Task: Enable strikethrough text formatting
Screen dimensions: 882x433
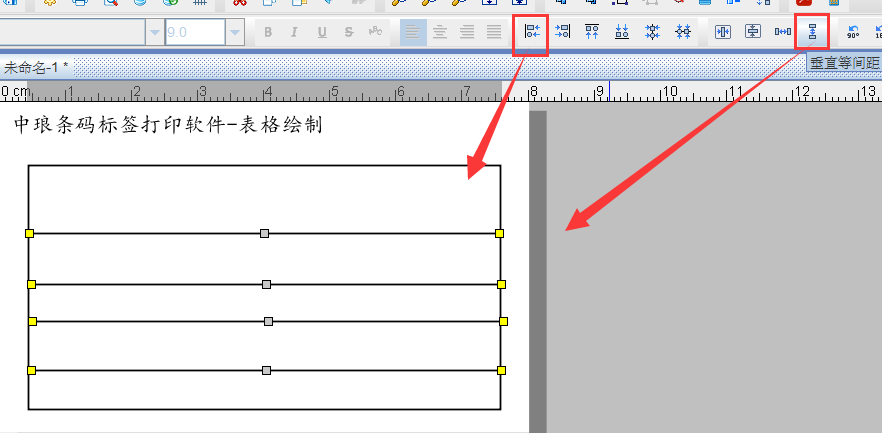Action: coord(349,32)
